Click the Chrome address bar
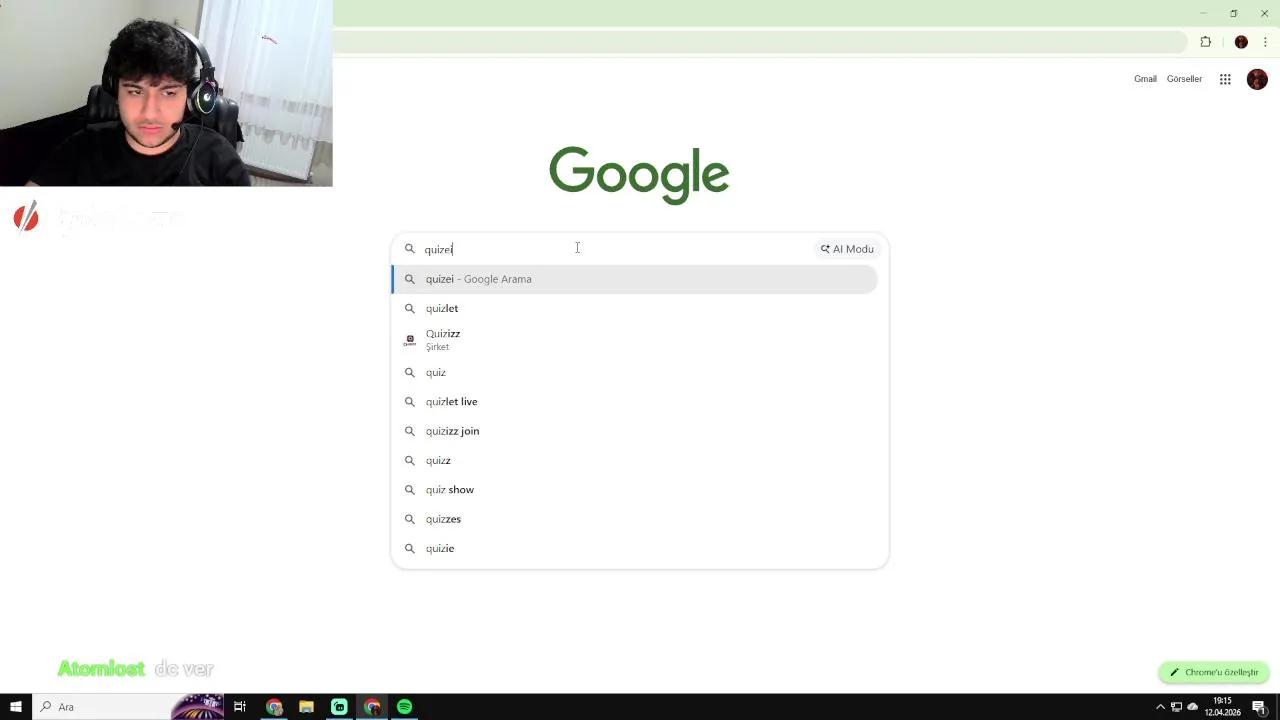Image resolution: width=1280 pixels, height=720 pixels. [760, 42]
